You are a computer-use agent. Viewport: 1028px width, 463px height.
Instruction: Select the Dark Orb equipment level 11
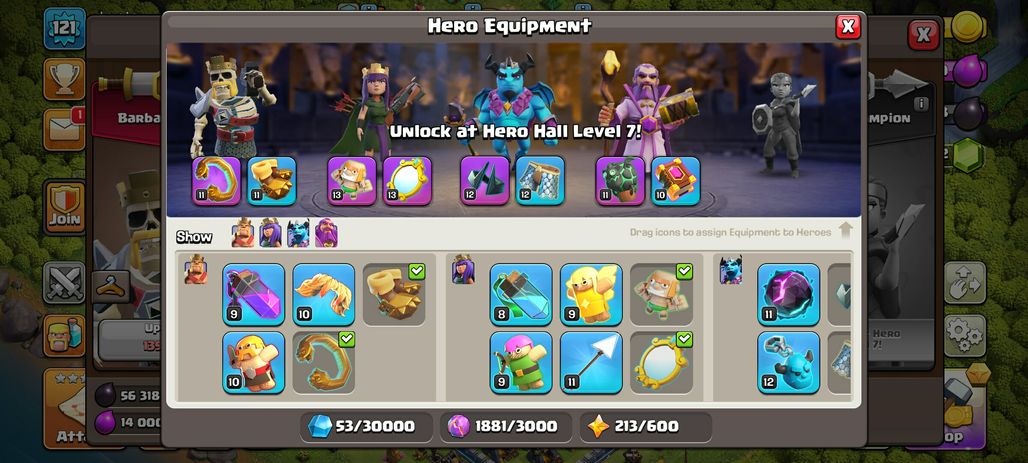point(789,294)
